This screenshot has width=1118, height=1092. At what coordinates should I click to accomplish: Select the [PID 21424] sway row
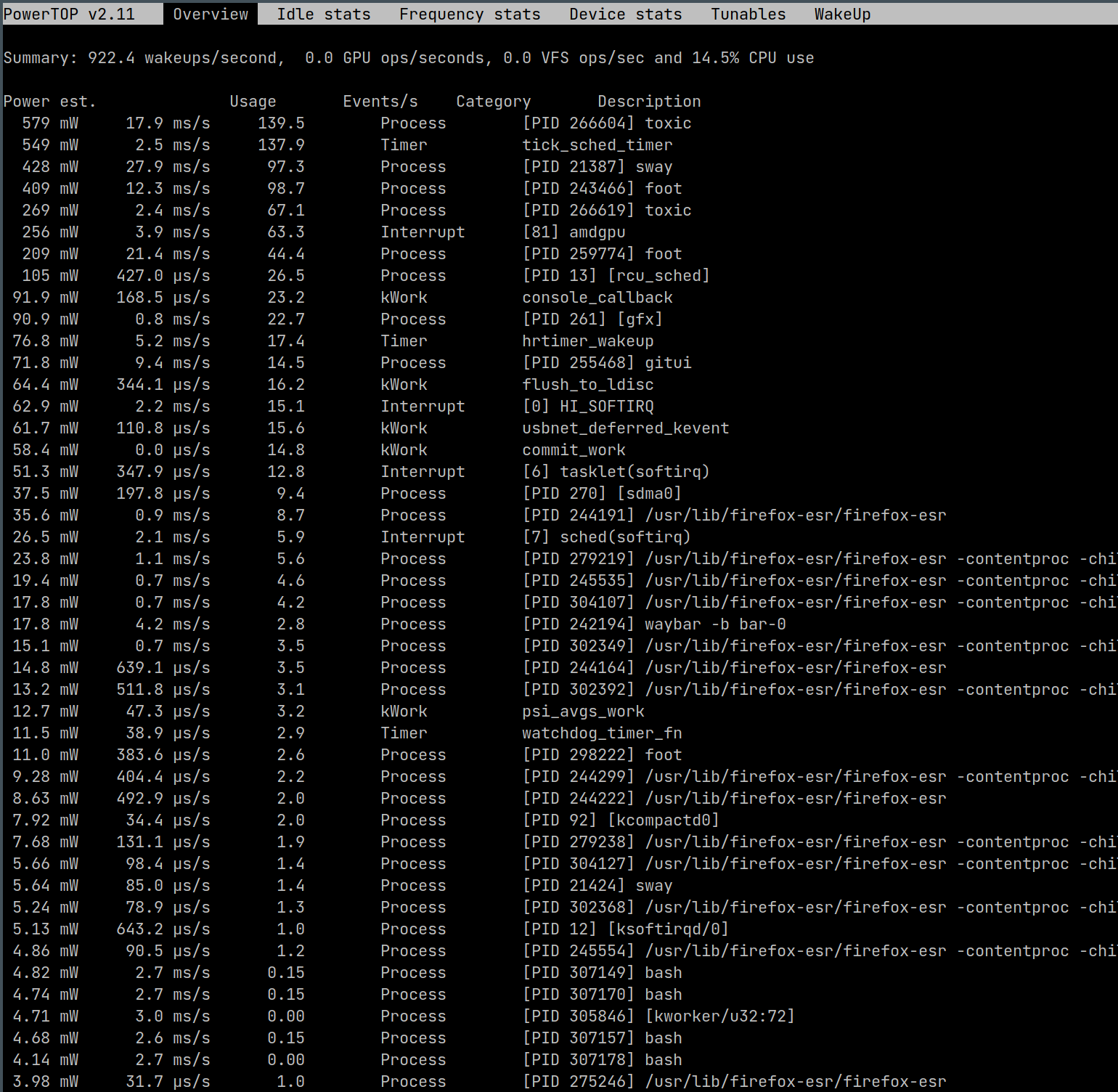click(559, 886)
